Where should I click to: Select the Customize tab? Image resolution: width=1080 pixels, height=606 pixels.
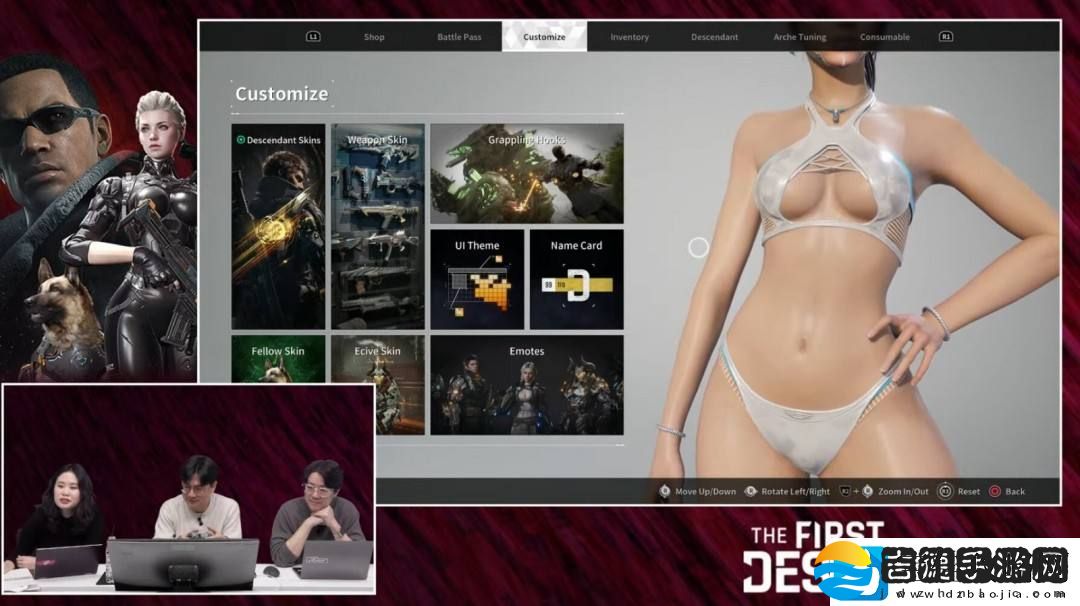click(544, 36)
